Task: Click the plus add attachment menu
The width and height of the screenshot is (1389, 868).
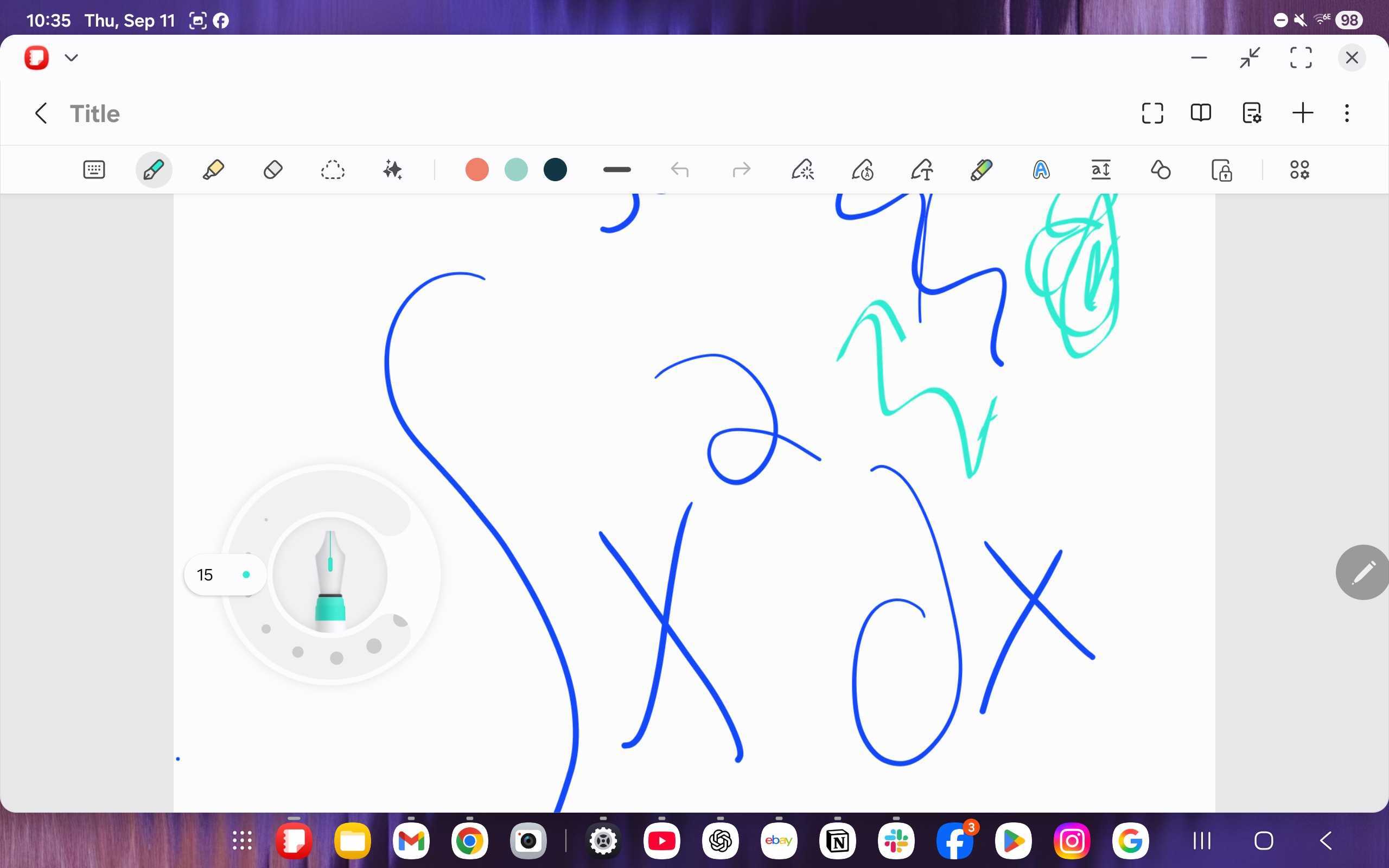Action: [1302, 113]
